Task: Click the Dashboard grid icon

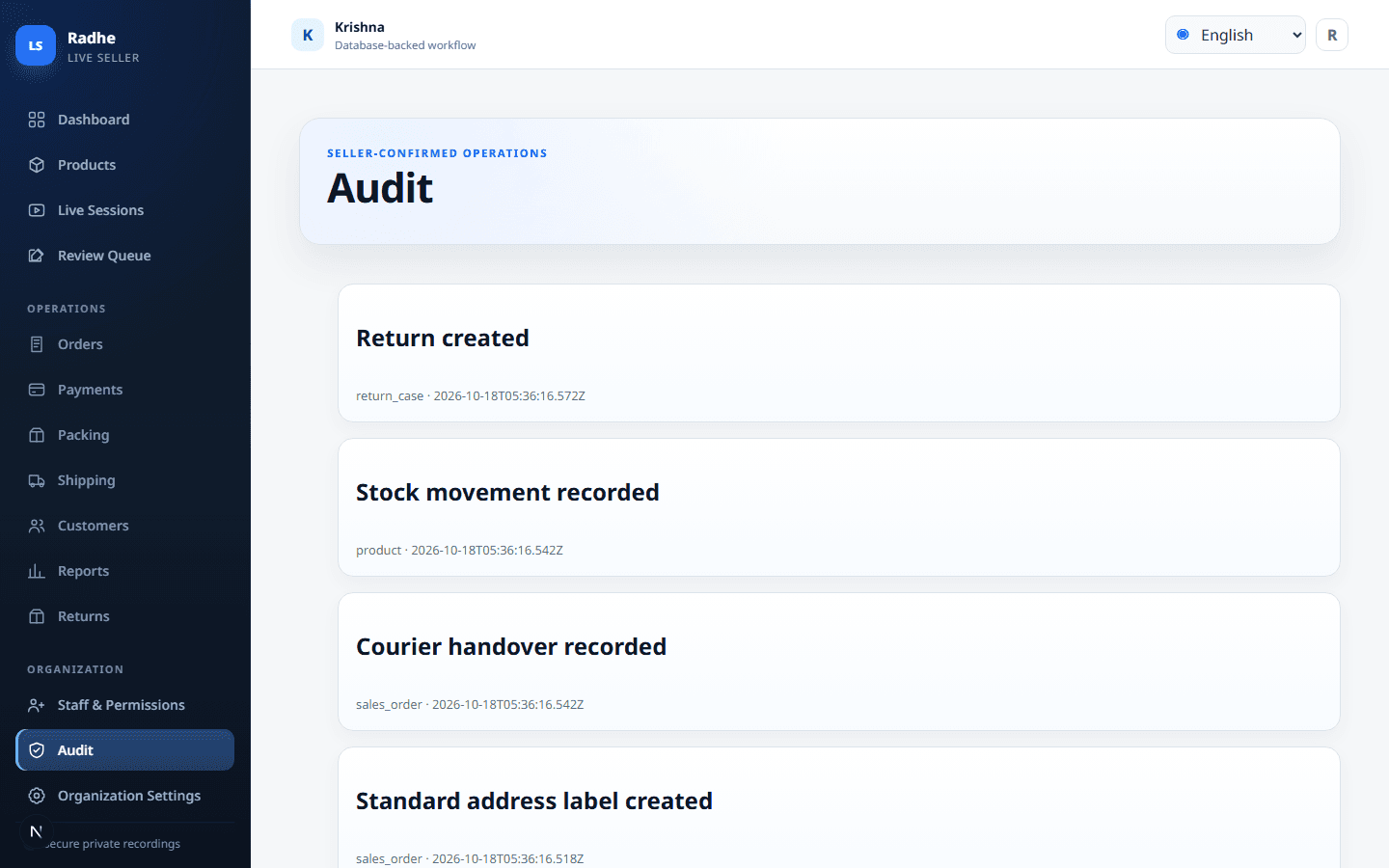Action: (x=37, y=120)
